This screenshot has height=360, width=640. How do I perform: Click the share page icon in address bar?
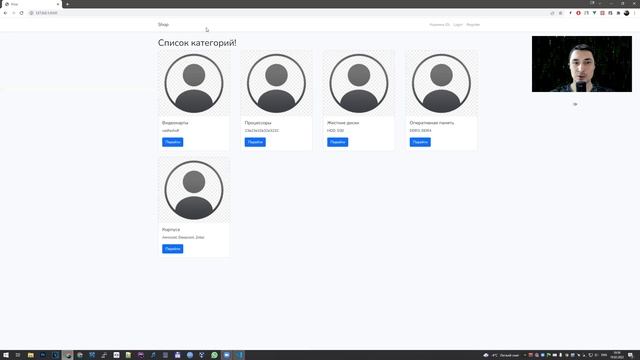(552, 13)
